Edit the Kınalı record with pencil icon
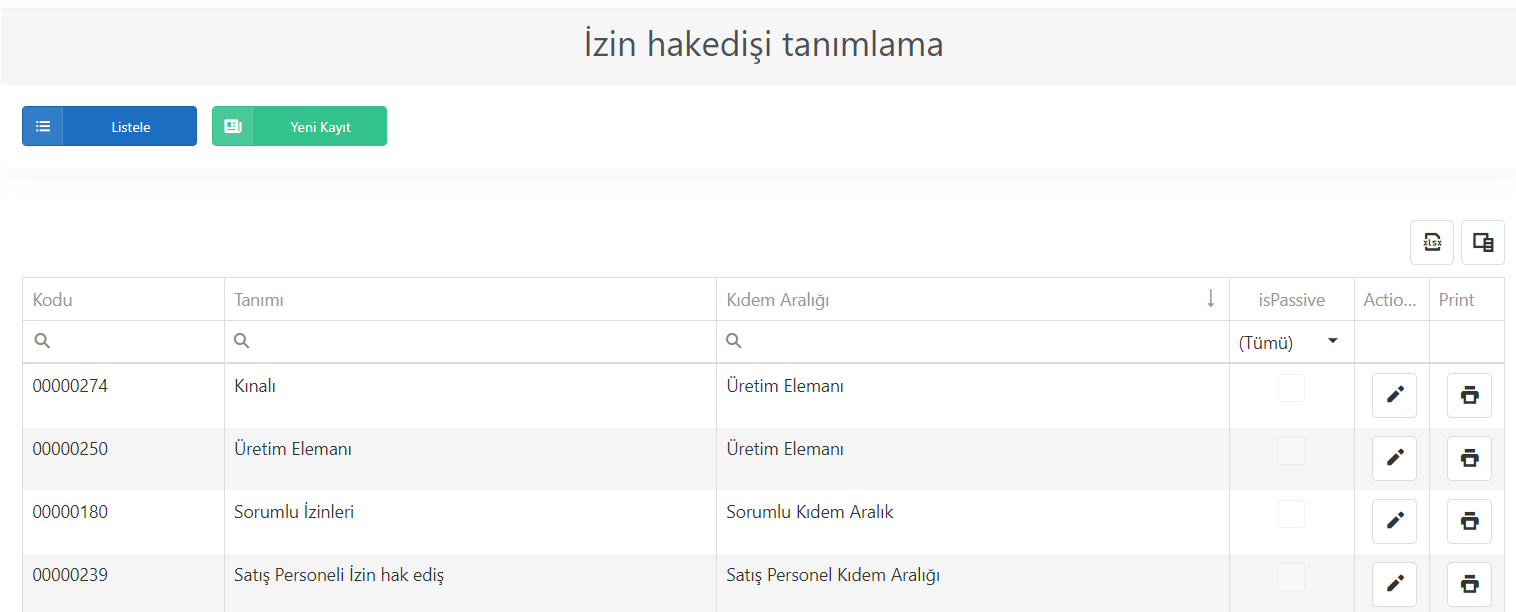Image resolution: width=1516 pixels, height=612 pixels. click(x=1394, y=395)
